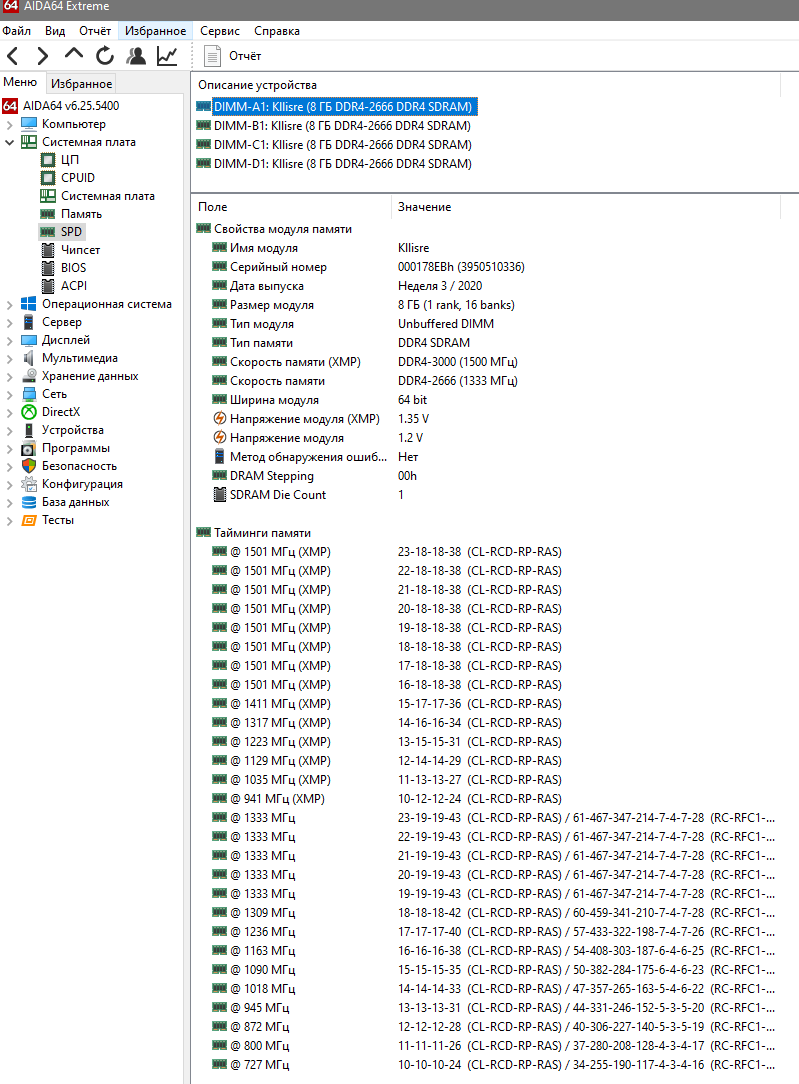
Task: Expand the Операционная система node
Action: coord(9,305)
